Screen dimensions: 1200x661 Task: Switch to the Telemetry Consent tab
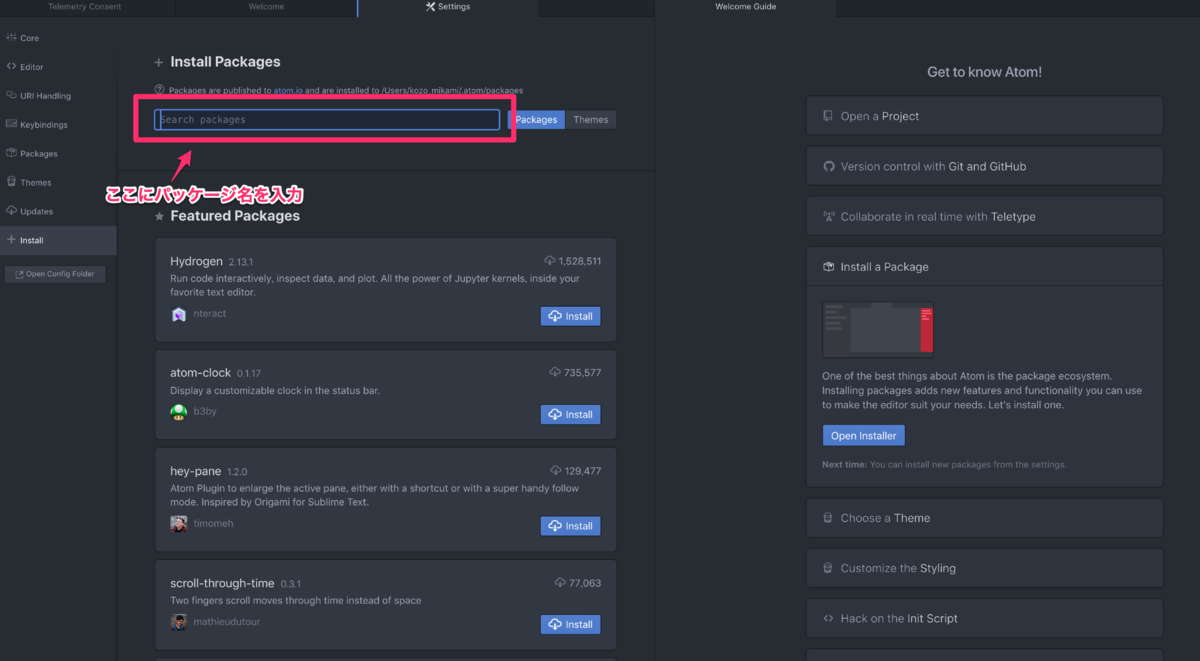[x=85, y=7]
